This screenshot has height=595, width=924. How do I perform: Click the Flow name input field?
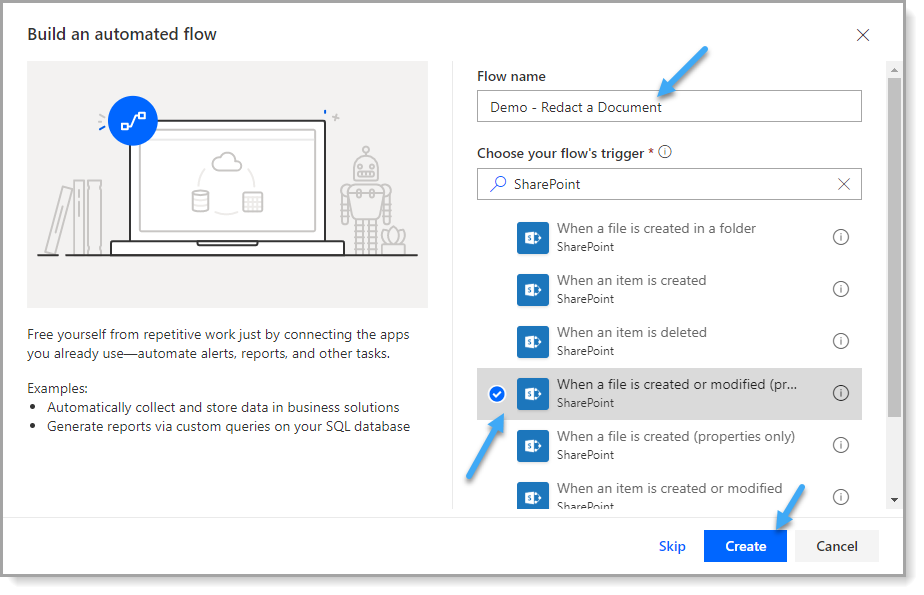(x=669, y=107)
